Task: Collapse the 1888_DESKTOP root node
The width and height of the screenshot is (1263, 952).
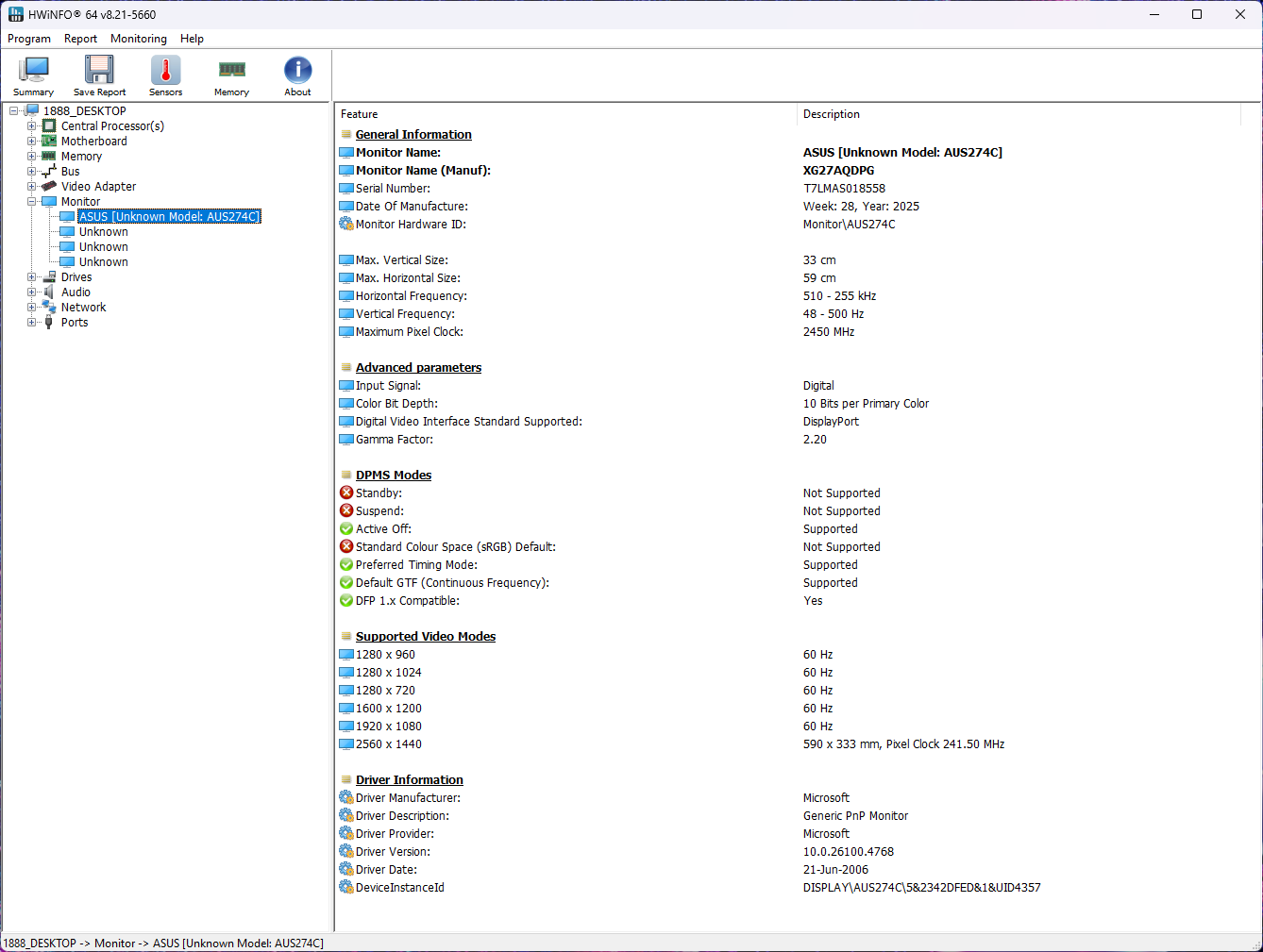Action: pos(14,110)
